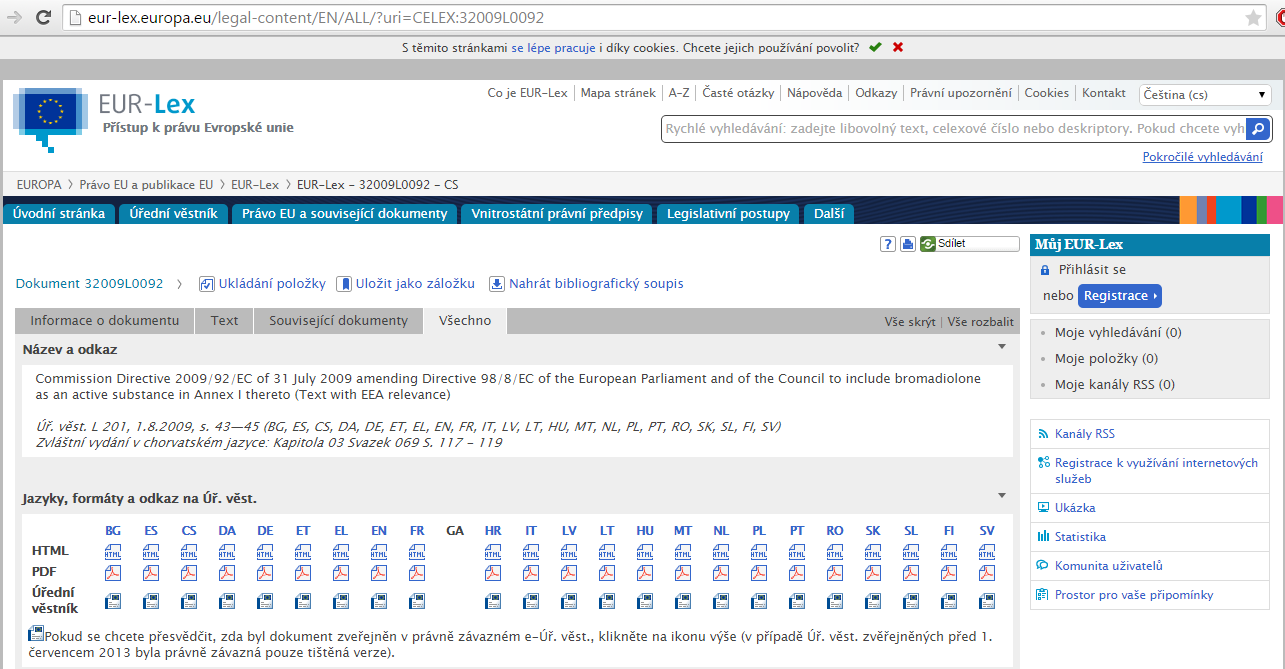Open the Statistika link
The height and width of the screenshot is (669, 1285).
1080,537
